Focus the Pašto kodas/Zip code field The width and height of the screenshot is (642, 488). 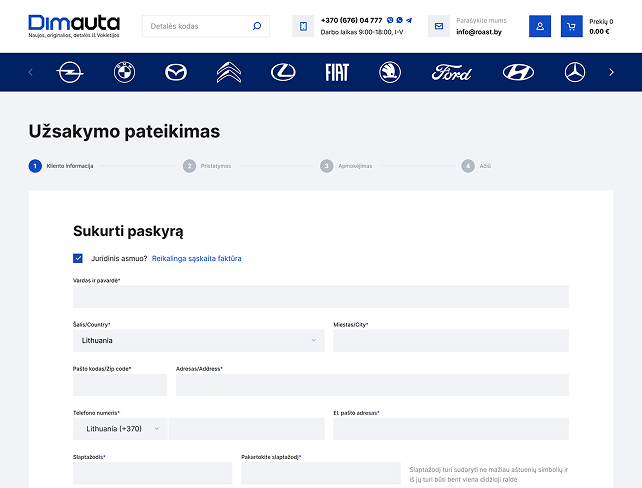click(x=120, y=385)
